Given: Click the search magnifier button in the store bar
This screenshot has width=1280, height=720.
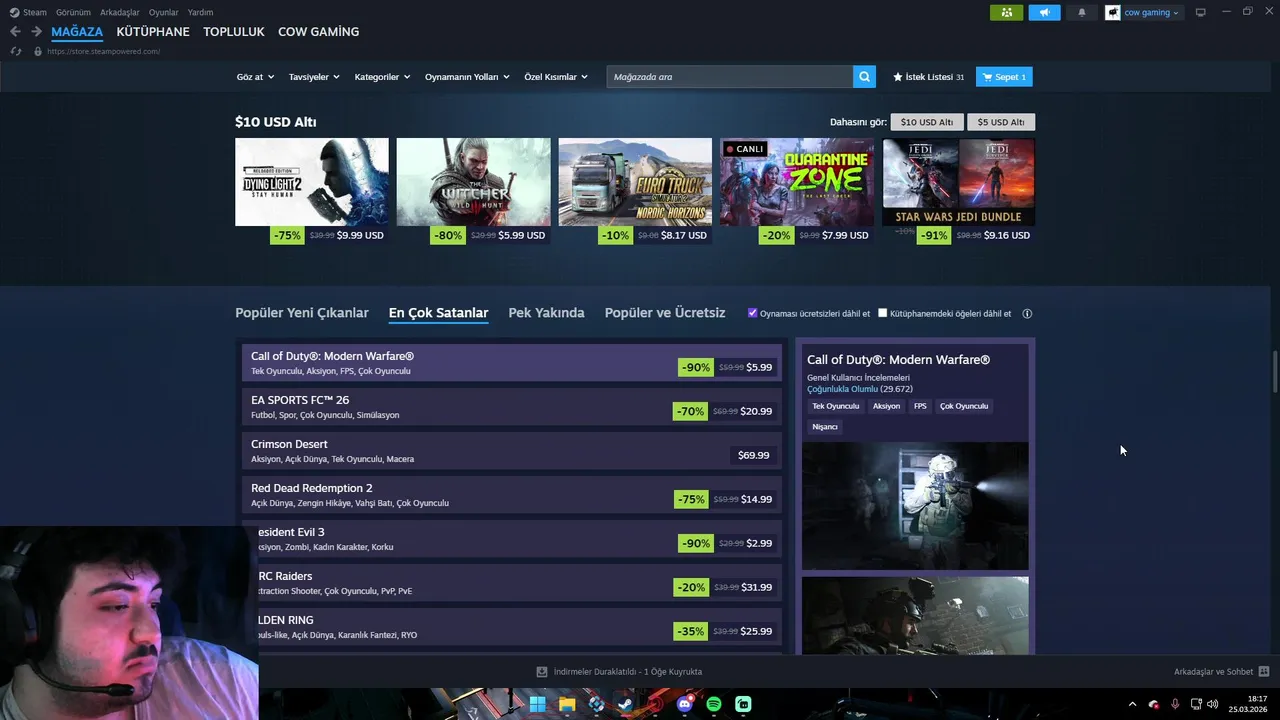Looking at the screenshot, I should coord(864,77).
